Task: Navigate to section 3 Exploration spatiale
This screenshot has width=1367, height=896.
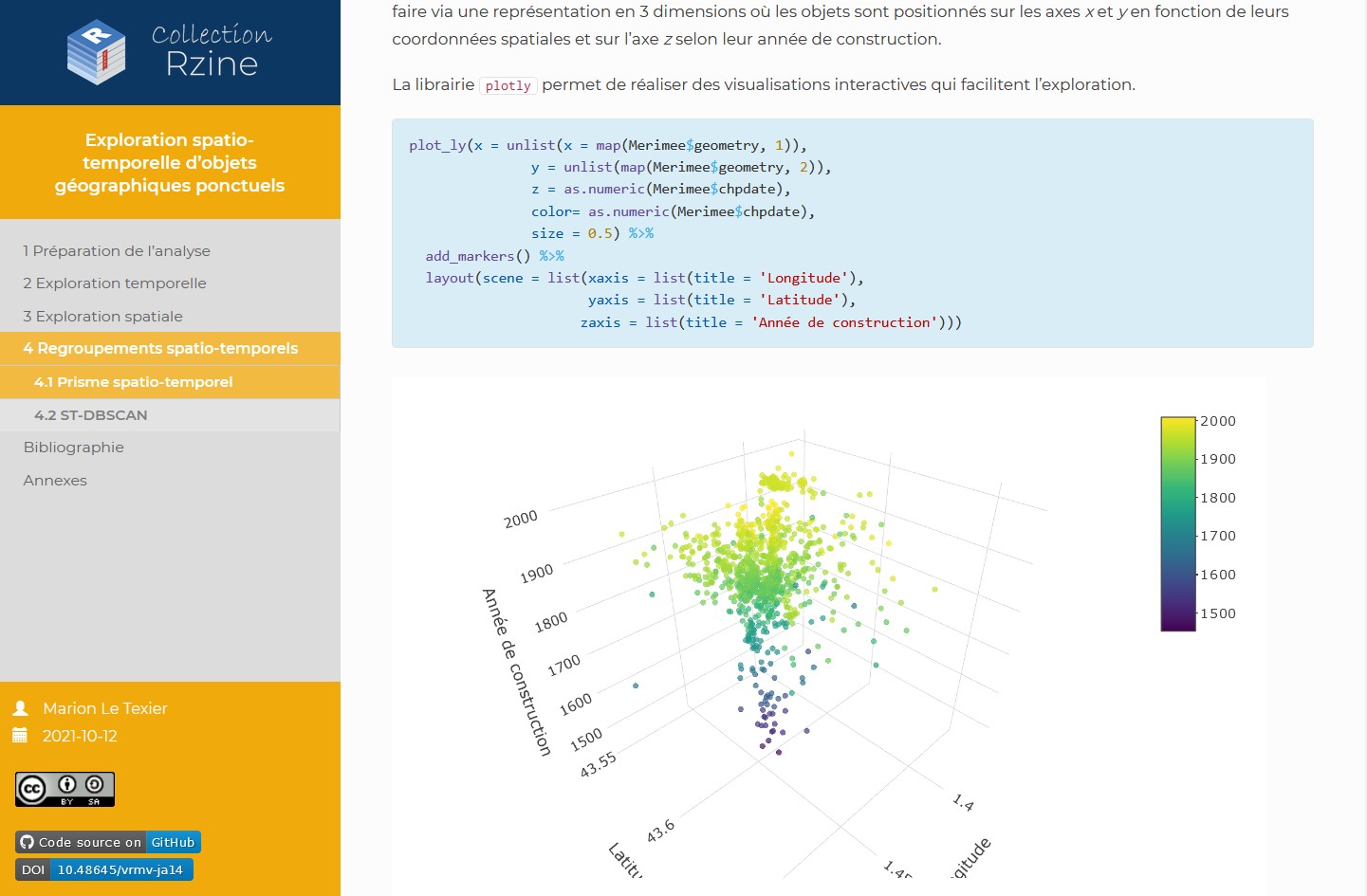Action: coord(103,317)
